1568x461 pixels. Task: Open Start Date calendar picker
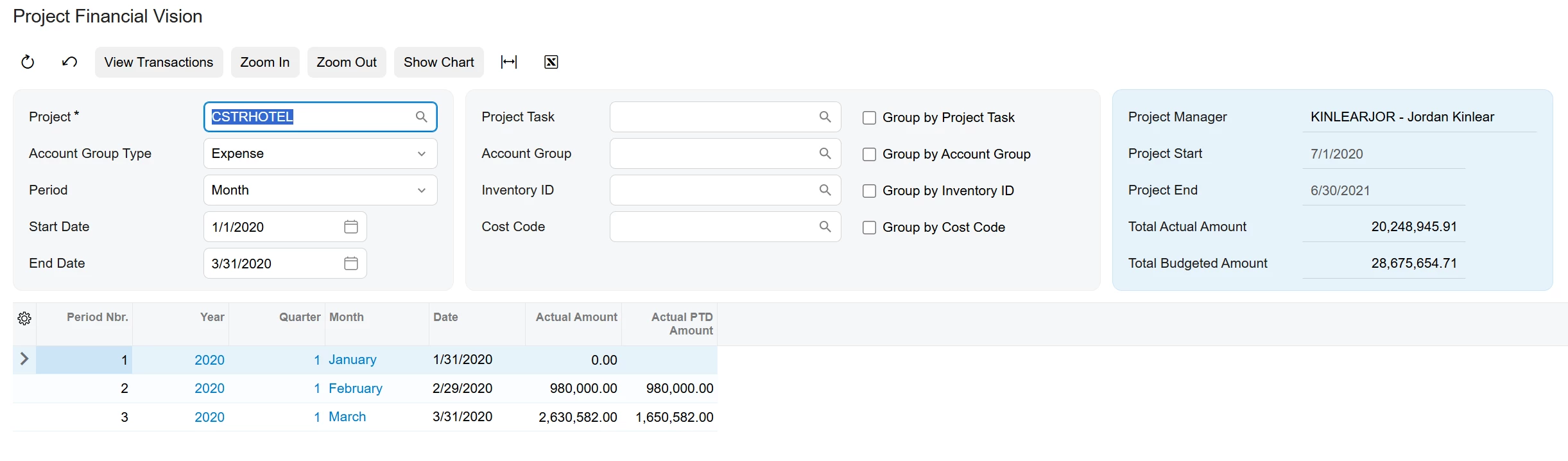pyautogui.click(x=351, y=227)
